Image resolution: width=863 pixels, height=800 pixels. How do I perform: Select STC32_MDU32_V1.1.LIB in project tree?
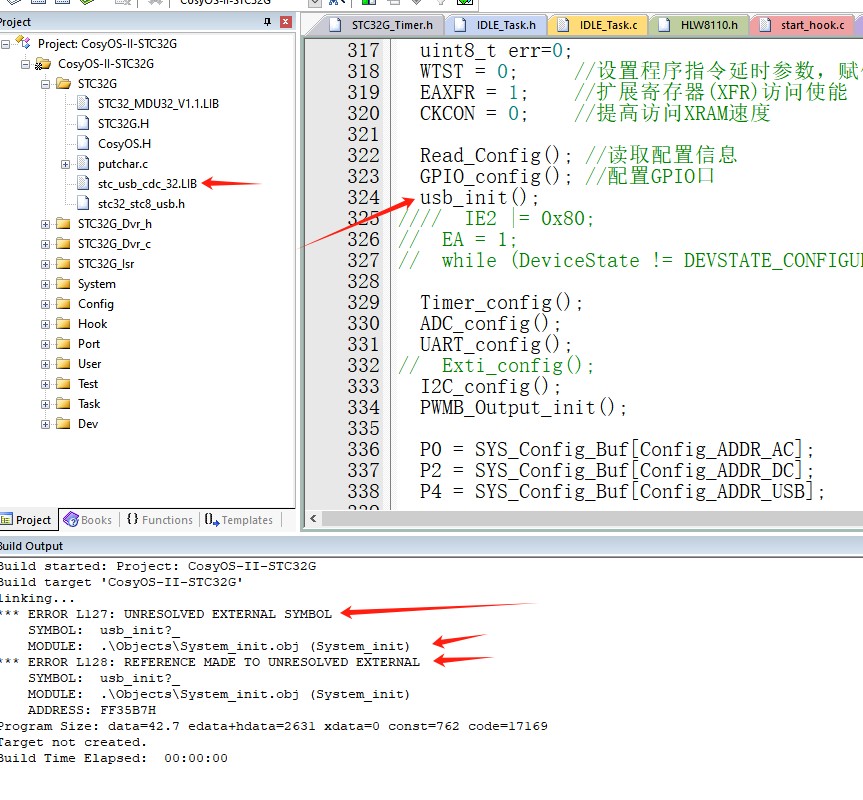click(158, 104)
